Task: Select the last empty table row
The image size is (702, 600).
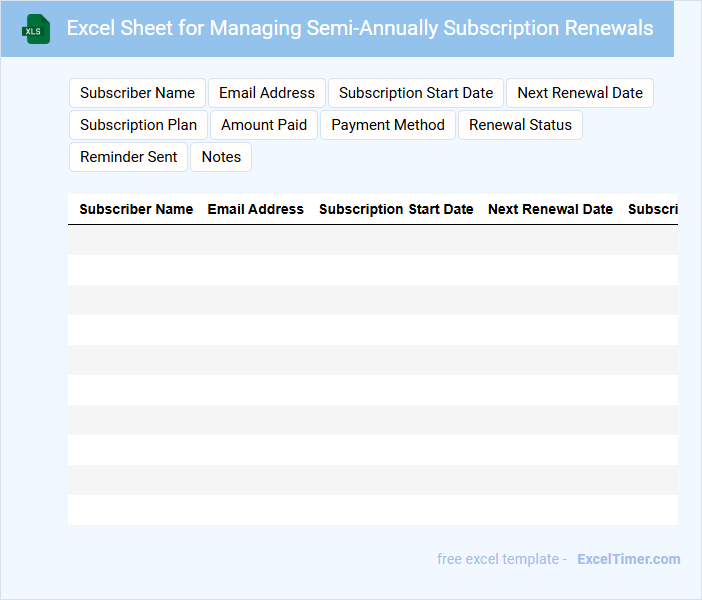Action: [372, 510]
